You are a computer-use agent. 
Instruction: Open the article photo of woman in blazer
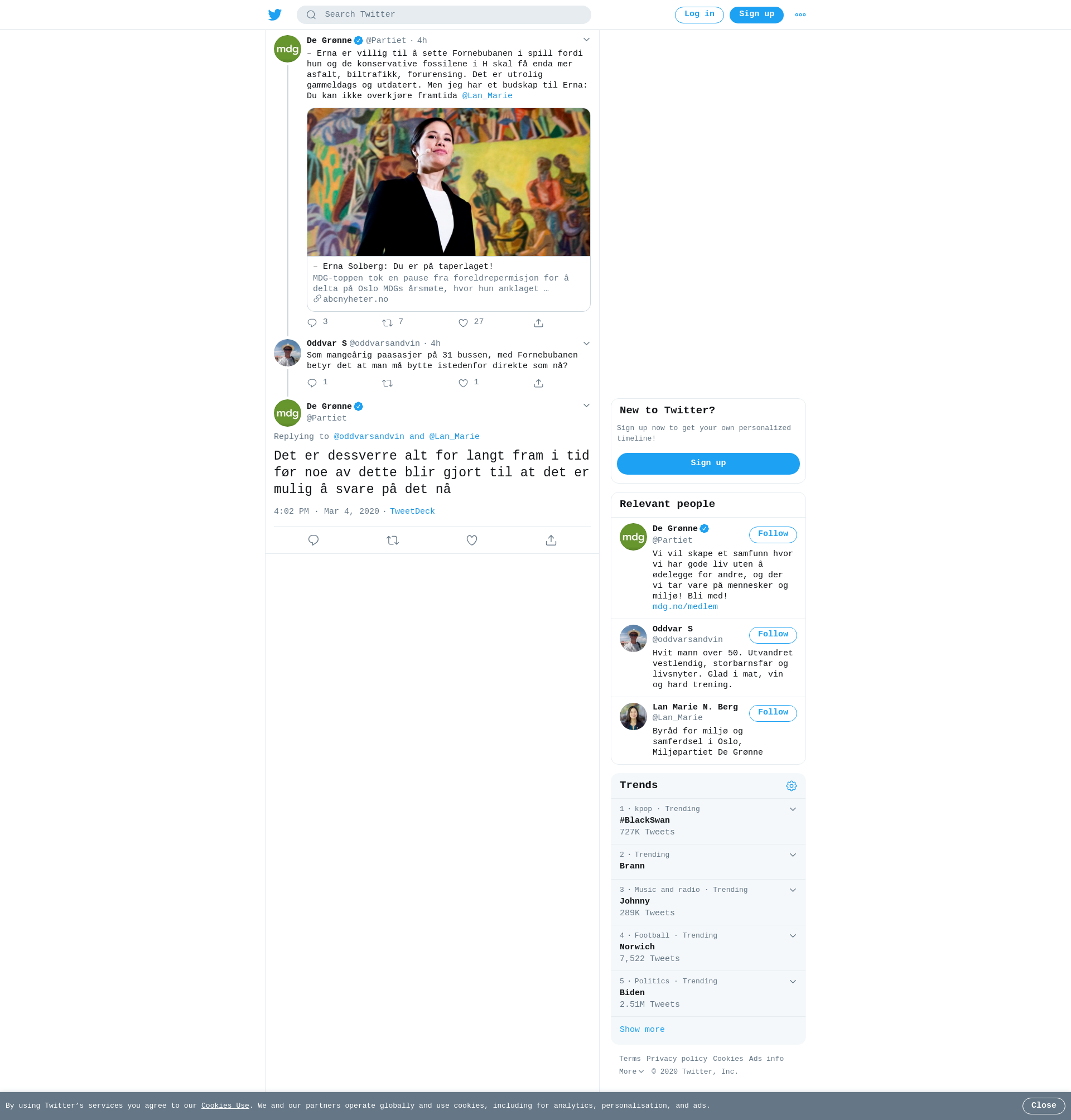click(448, 182)
